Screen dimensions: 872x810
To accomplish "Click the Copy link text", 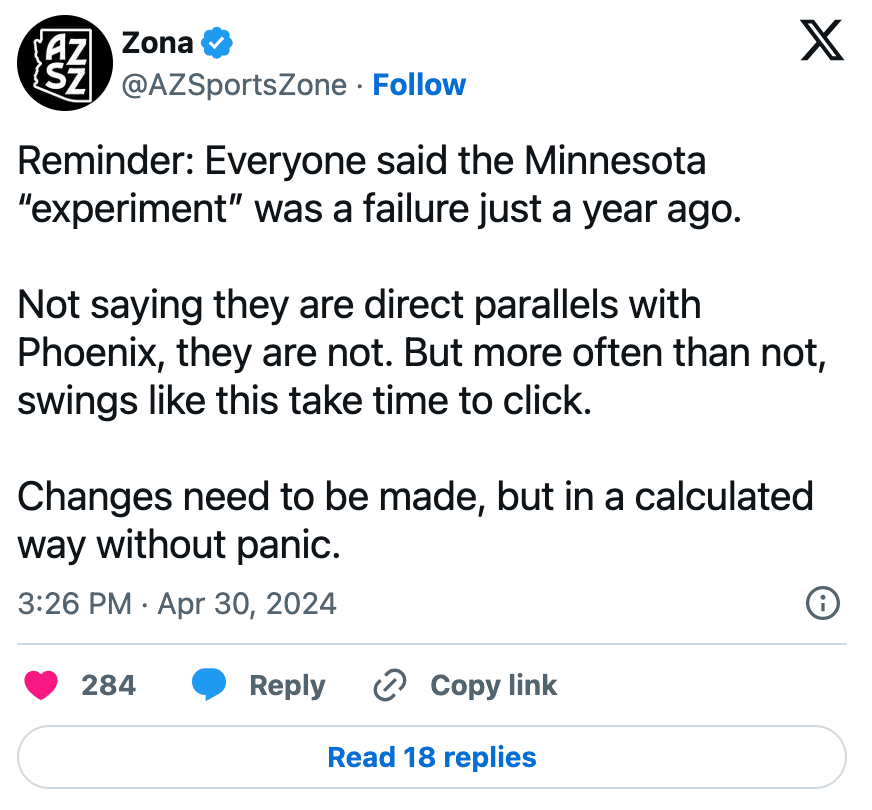I will (493, 685).
